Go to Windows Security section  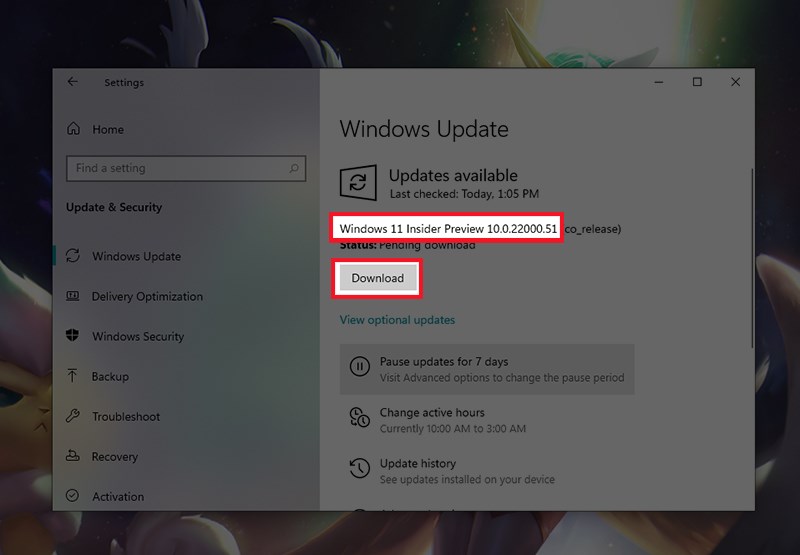[138, 337]
